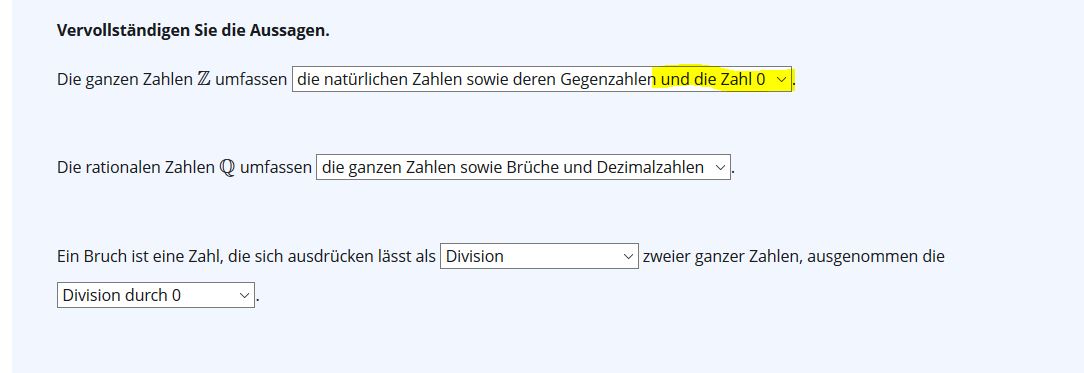The width and height of the screenshot is (1084, 373).
Task: Open the 'natürlichen Zahlen sowie deren Gegenzahlen' dropdown
Action: coord(541,79)
